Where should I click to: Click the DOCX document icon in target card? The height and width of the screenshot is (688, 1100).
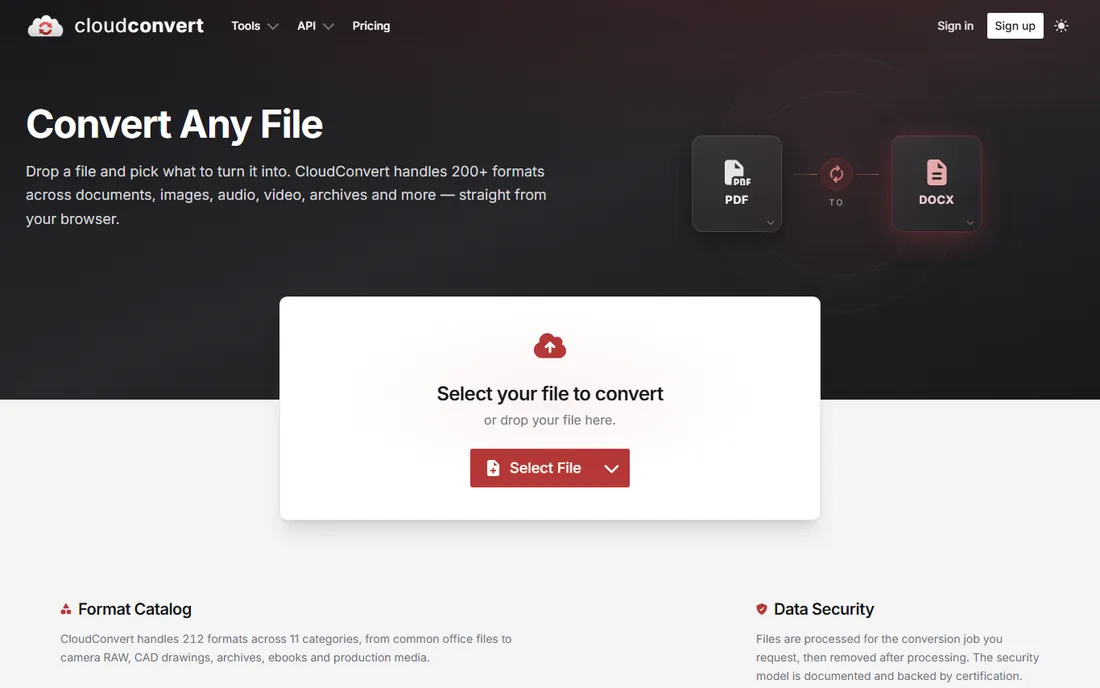pyautogui.click(x=937, y=173)
